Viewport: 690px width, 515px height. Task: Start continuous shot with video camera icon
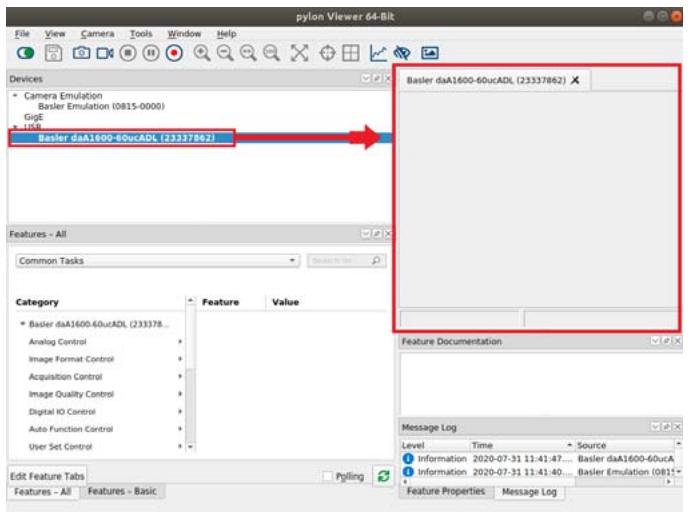[x=105, y=53]
